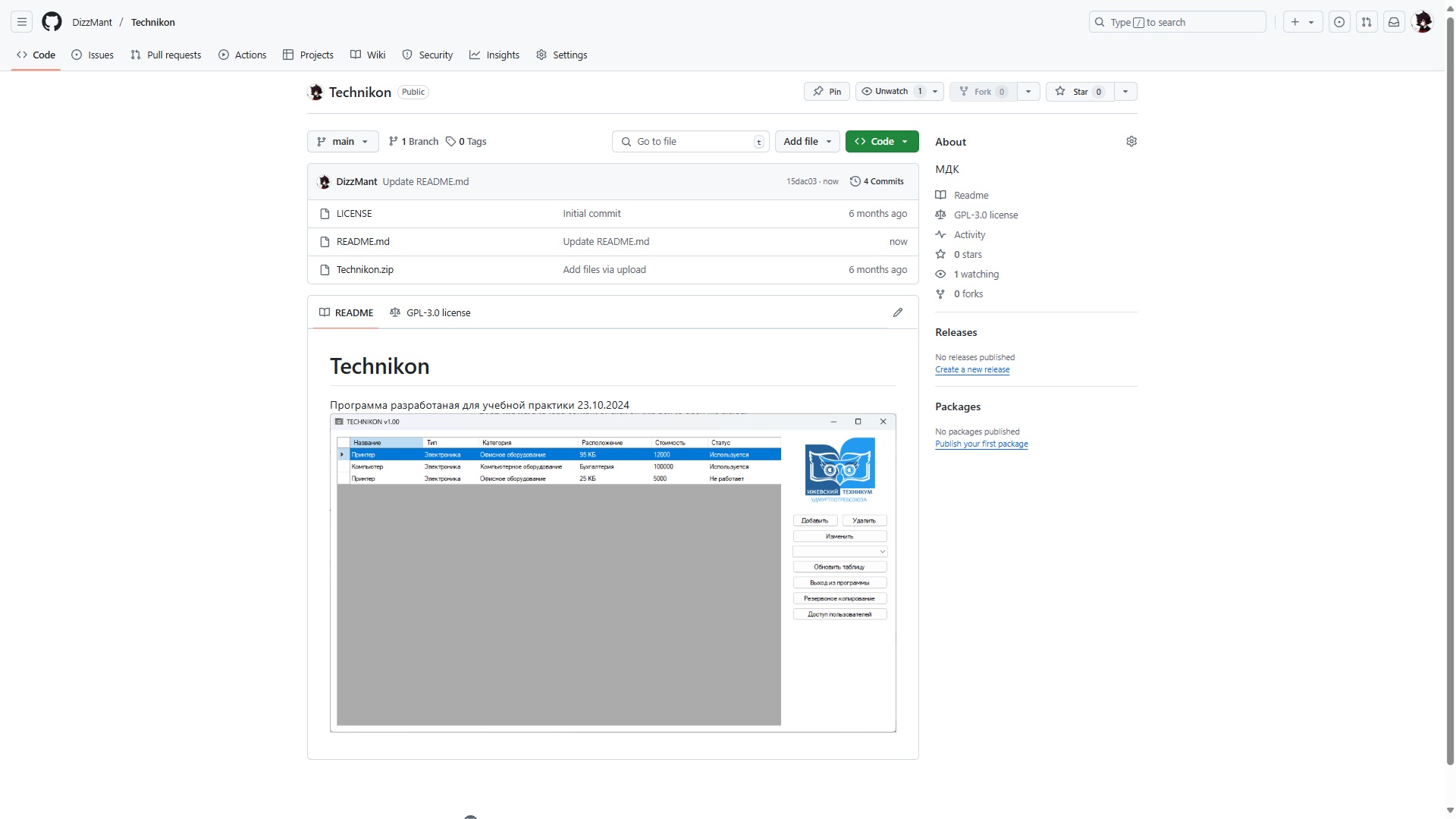
Task: Open the pull requests header icon
Action: [x=1367, y=22]
